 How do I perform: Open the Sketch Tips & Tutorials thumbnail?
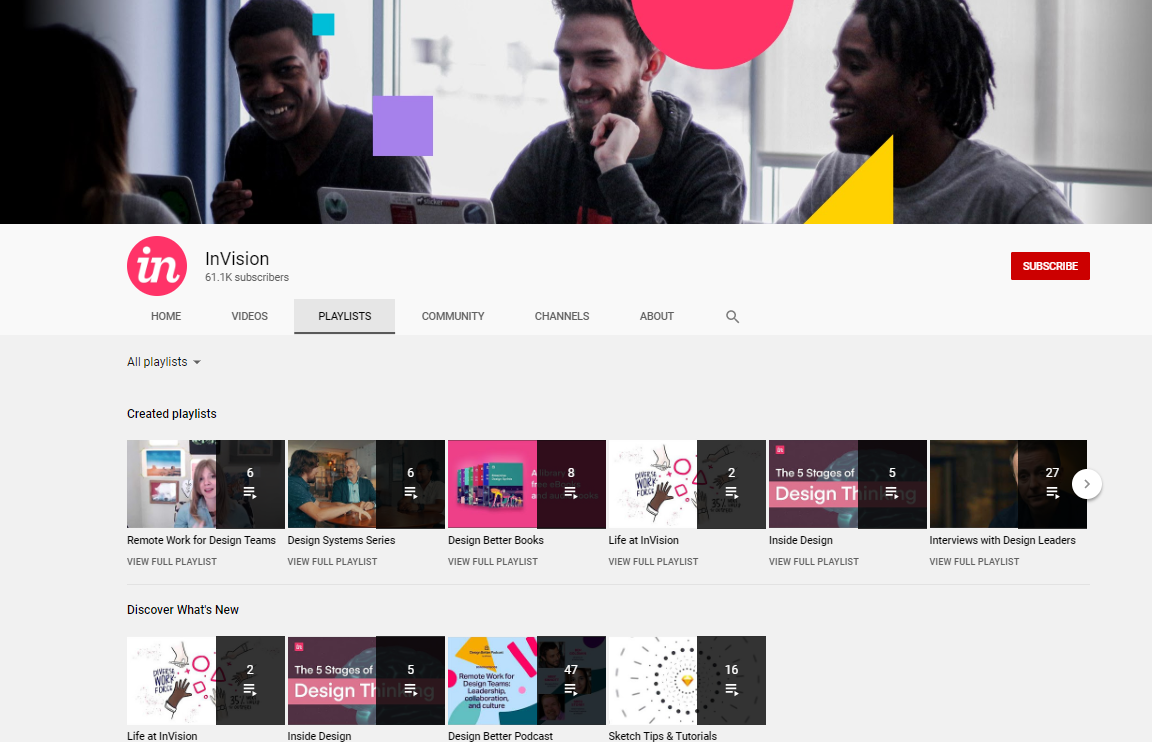687,681
